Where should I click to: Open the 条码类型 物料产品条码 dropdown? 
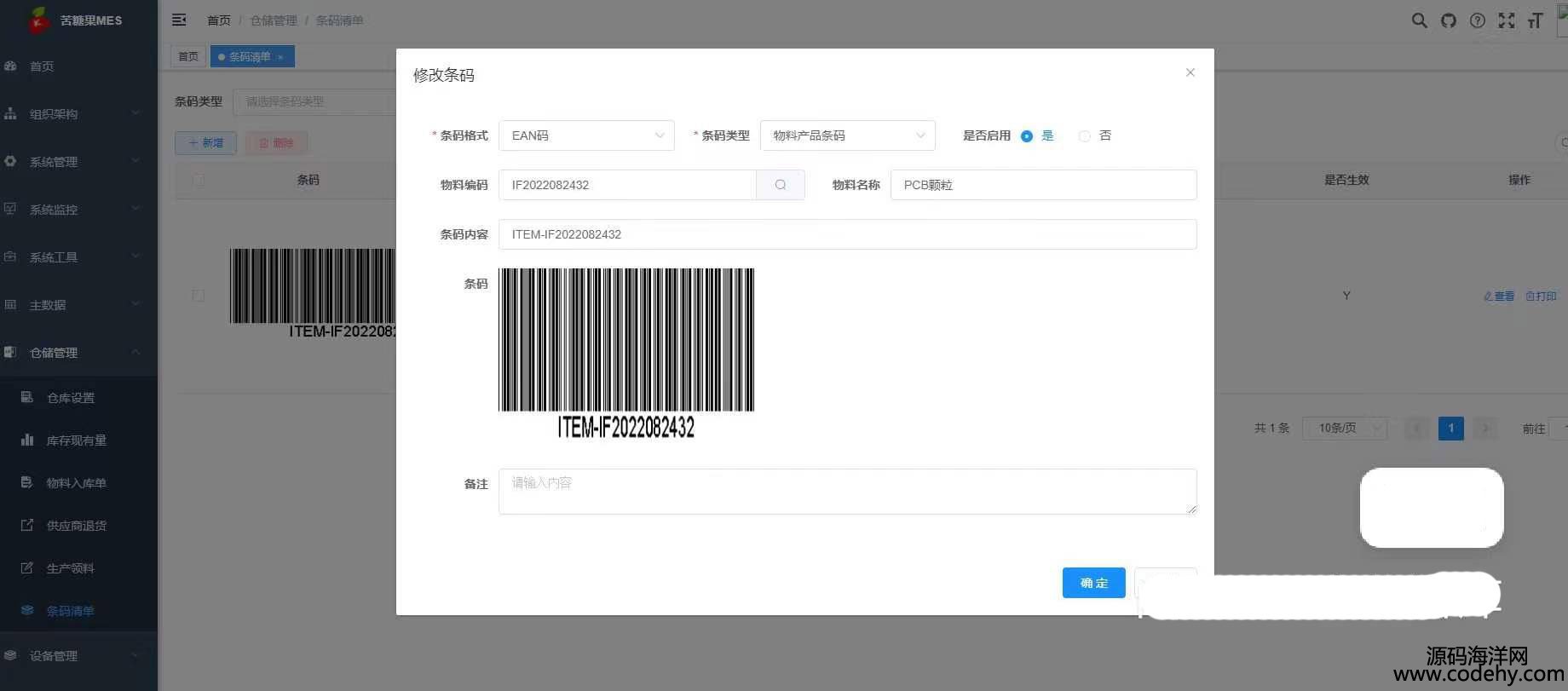tap(848, 135)
